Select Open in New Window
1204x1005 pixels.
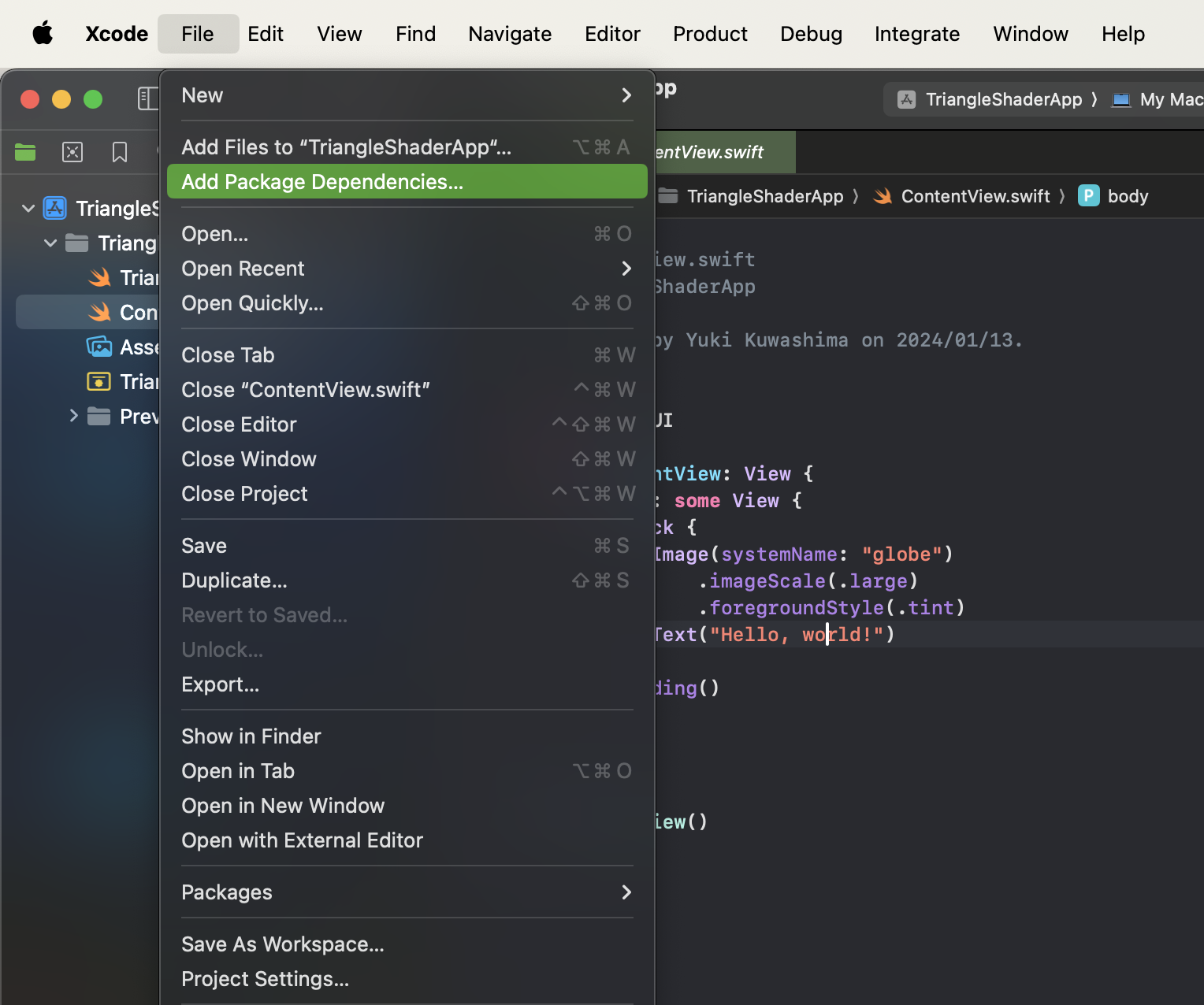coord(407,806)
